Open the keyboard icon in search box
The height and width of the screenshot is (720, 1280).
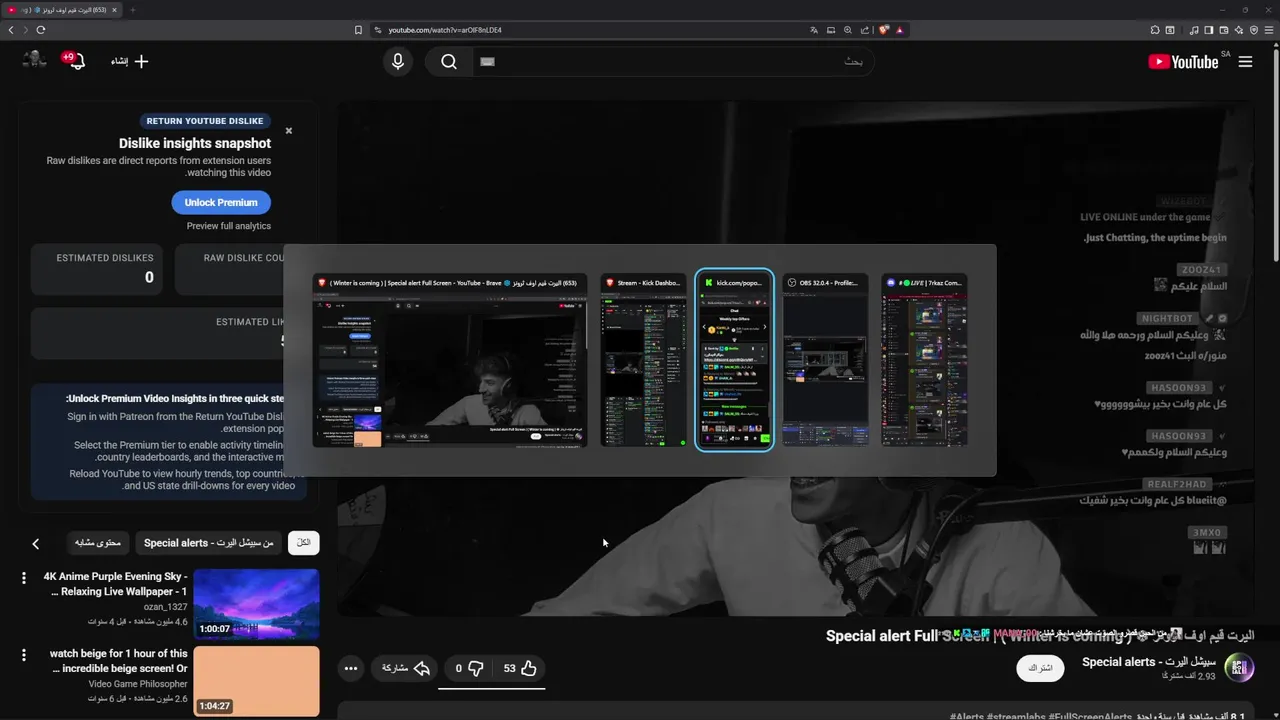pos(487,62)
